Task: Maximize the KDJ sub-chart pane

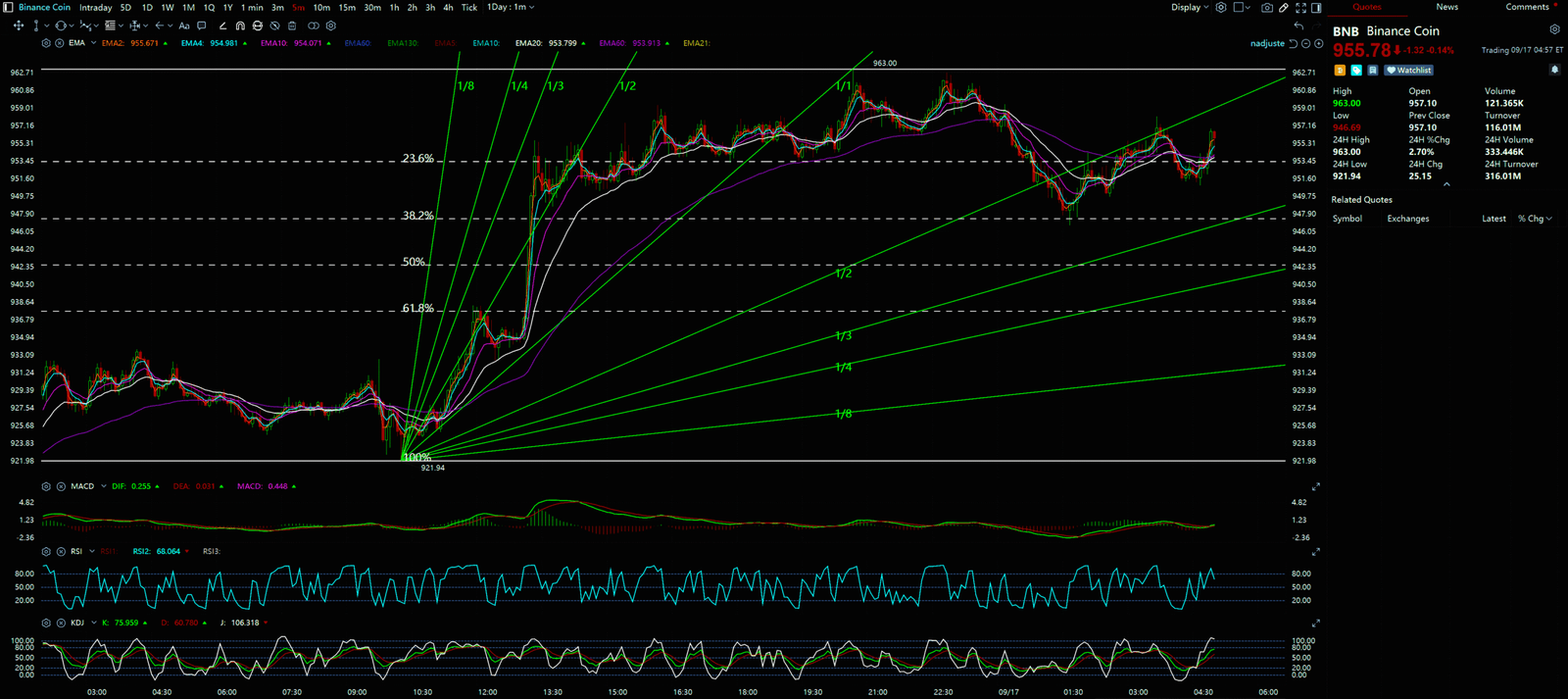Action: pyautogui.click(x=1315, y=623)
